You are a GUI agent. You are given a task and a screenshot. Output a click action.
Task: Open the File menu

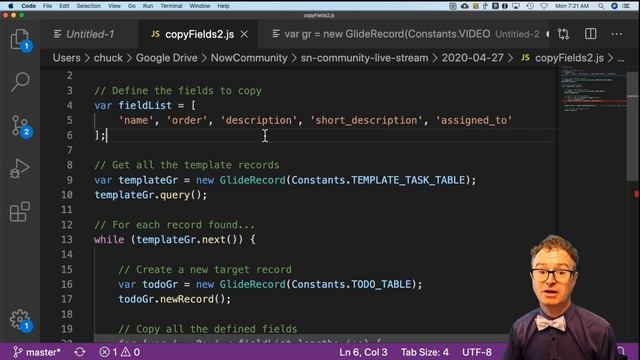tap(47, 6)
